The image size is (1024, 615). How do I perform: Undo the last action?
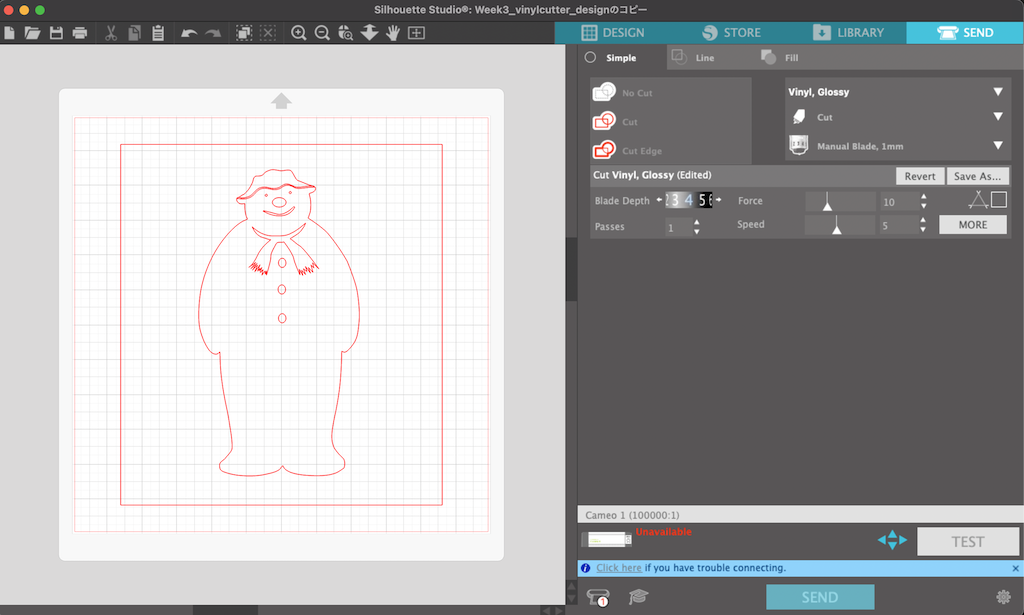click(x=189, y=33)
